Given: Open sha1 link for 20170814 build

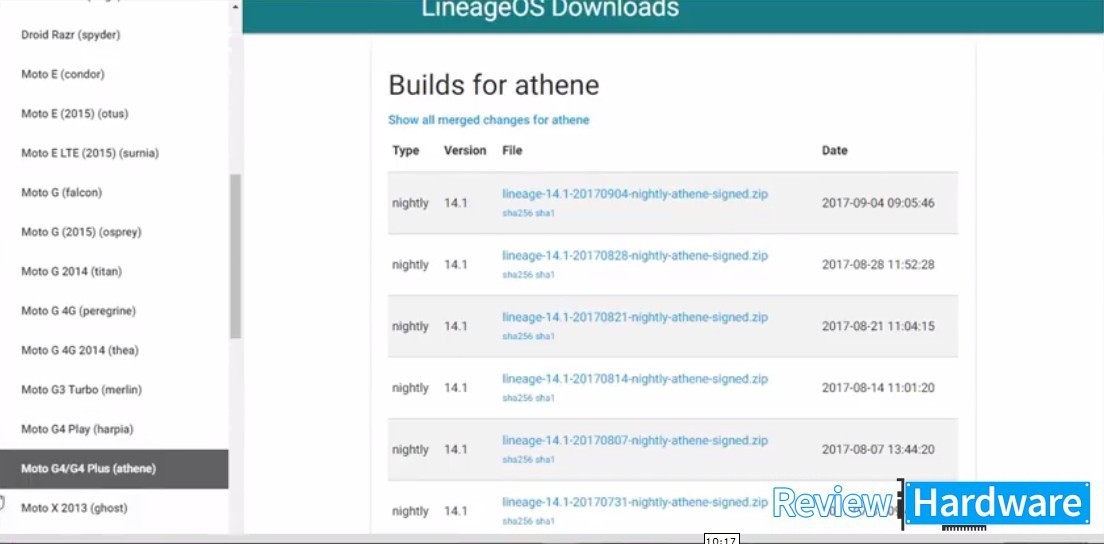Looking at the screenshot, I should click(545, 398).
